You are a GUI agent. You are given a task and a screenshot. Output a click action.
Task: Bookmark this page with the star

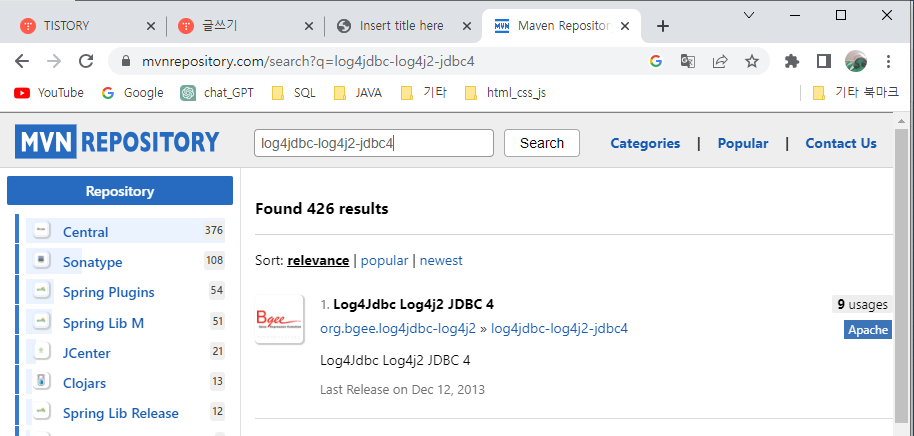[x=752, y=61]
